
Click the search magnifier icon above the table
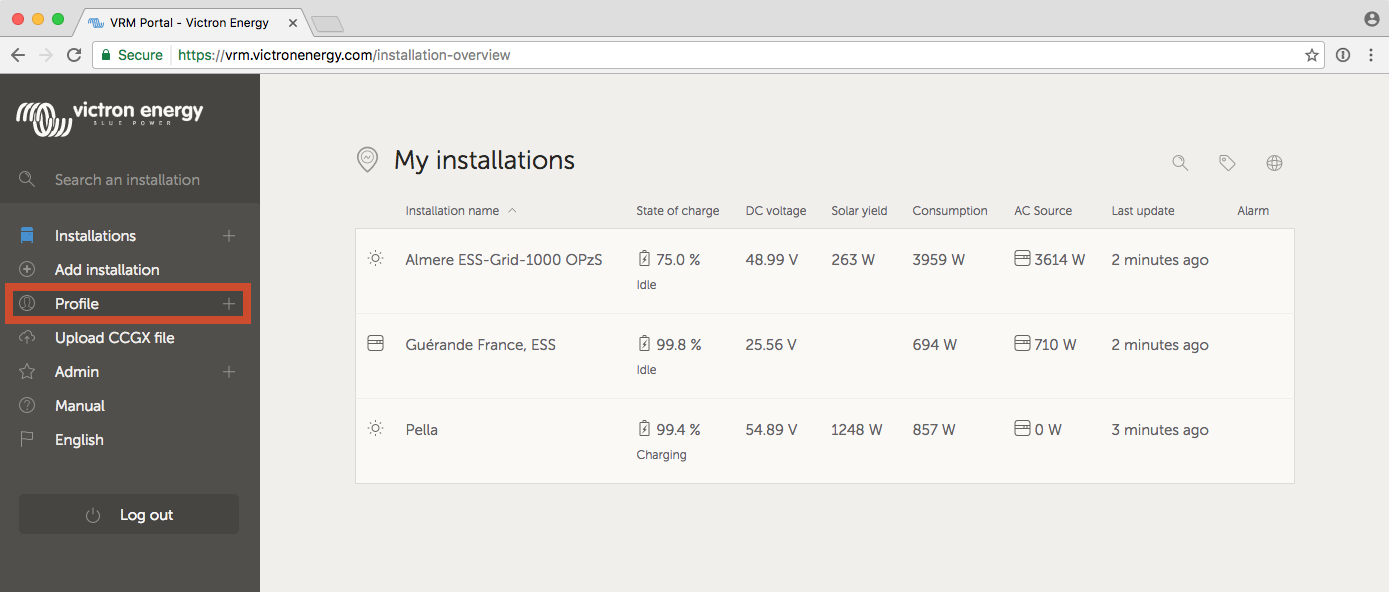pyautogui.click(x=1180, y=163)
